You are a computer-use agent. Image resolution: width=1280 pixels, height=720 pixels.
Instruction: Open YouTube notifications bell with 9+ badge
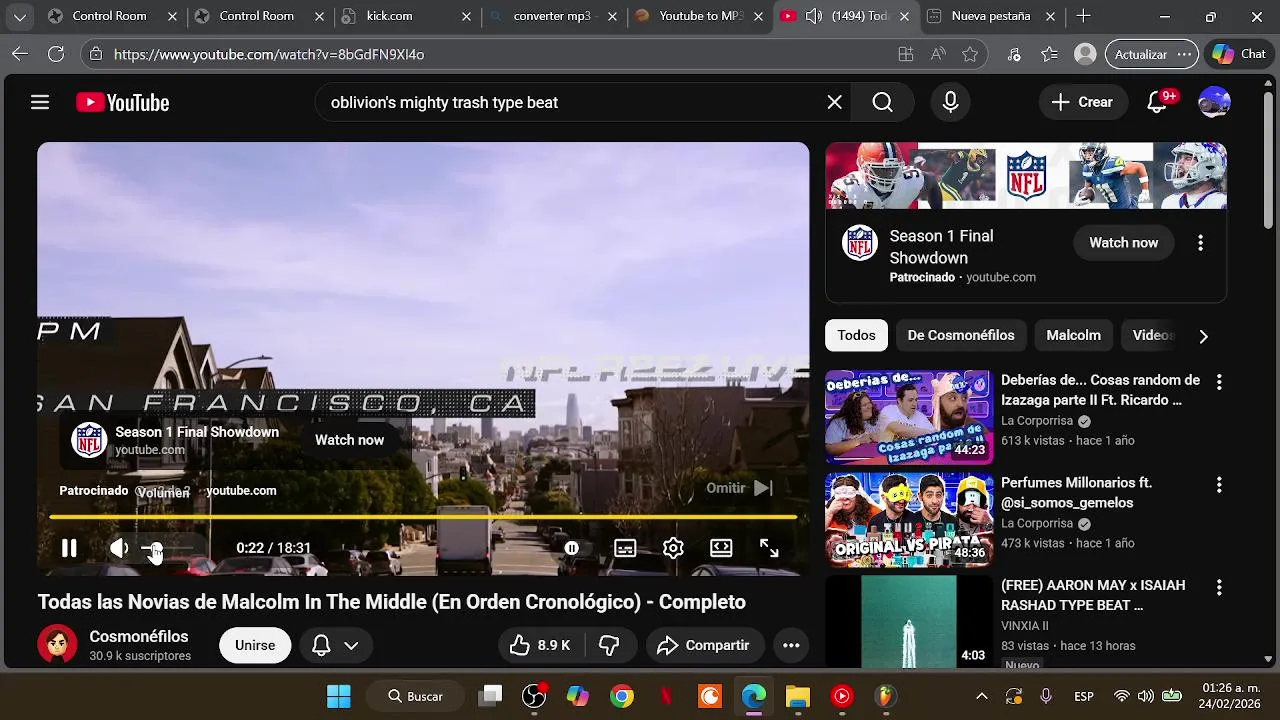pyautogui.click(x=1157, y=102)
